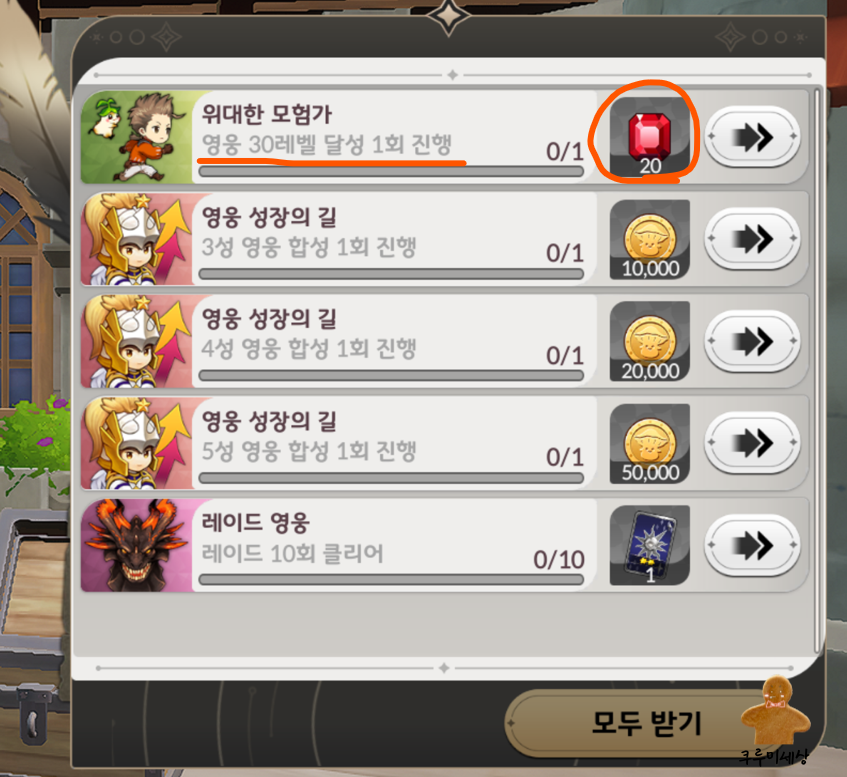This screenshot has width=847, height=777.
Task: Select the 4성 영웅 합성 quest row text
Action: point(308,349)
